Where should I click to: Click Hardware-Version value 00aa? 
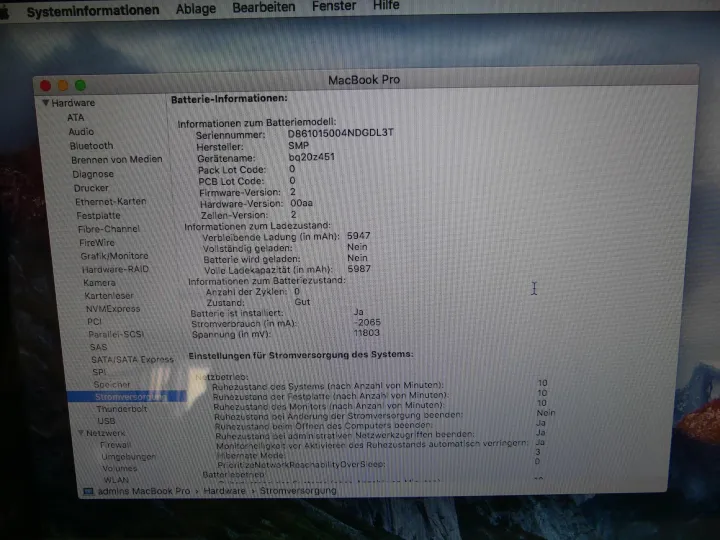point(301,203)
